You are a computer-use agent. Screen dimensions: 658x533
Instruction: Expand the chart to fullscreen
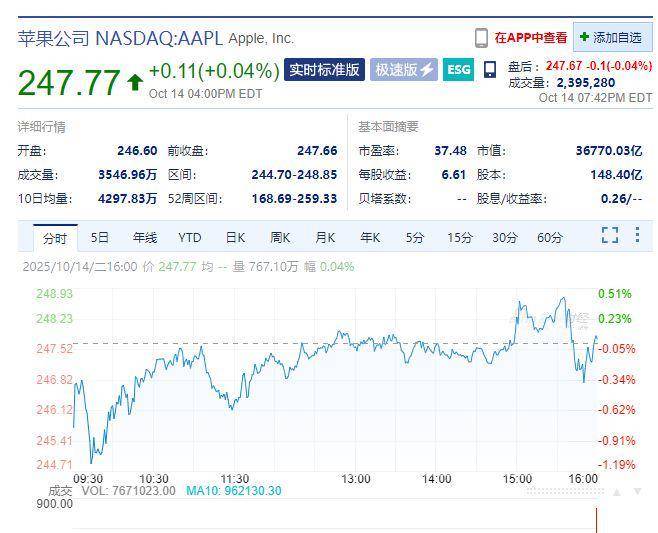(x=610, y=236)
